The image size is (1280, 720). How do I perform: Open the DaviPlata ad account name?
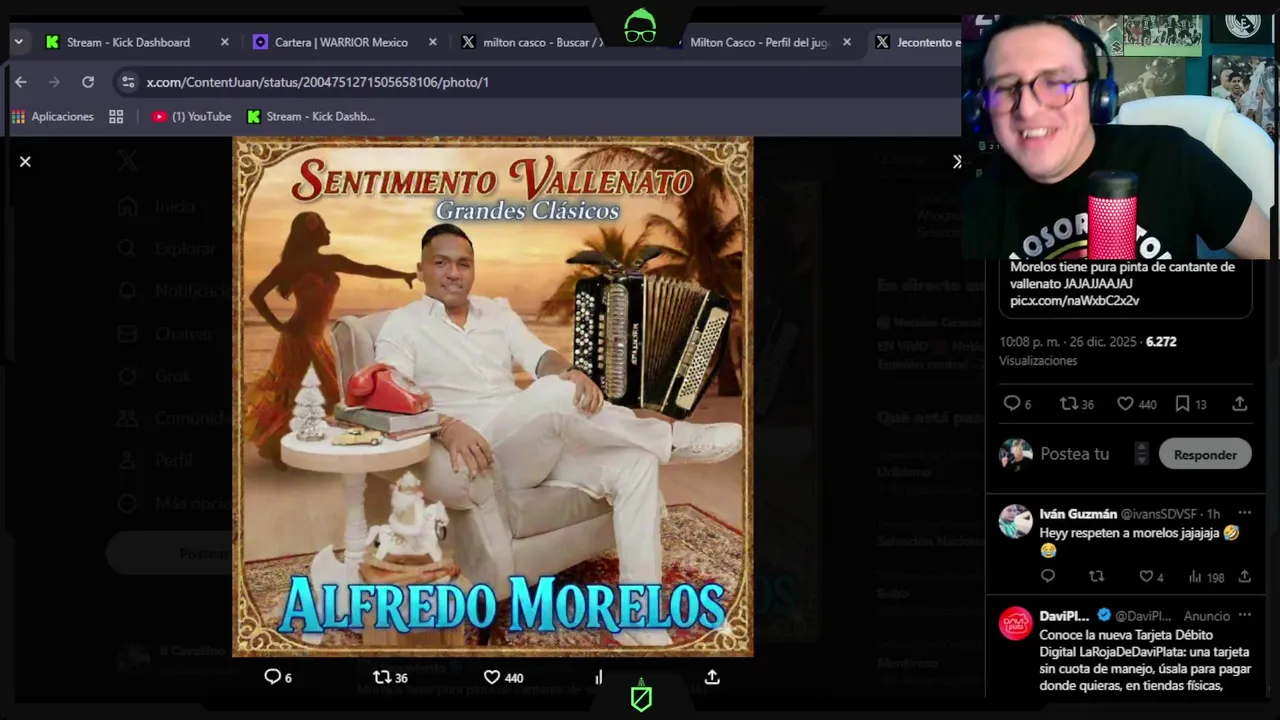point(1064,616)
